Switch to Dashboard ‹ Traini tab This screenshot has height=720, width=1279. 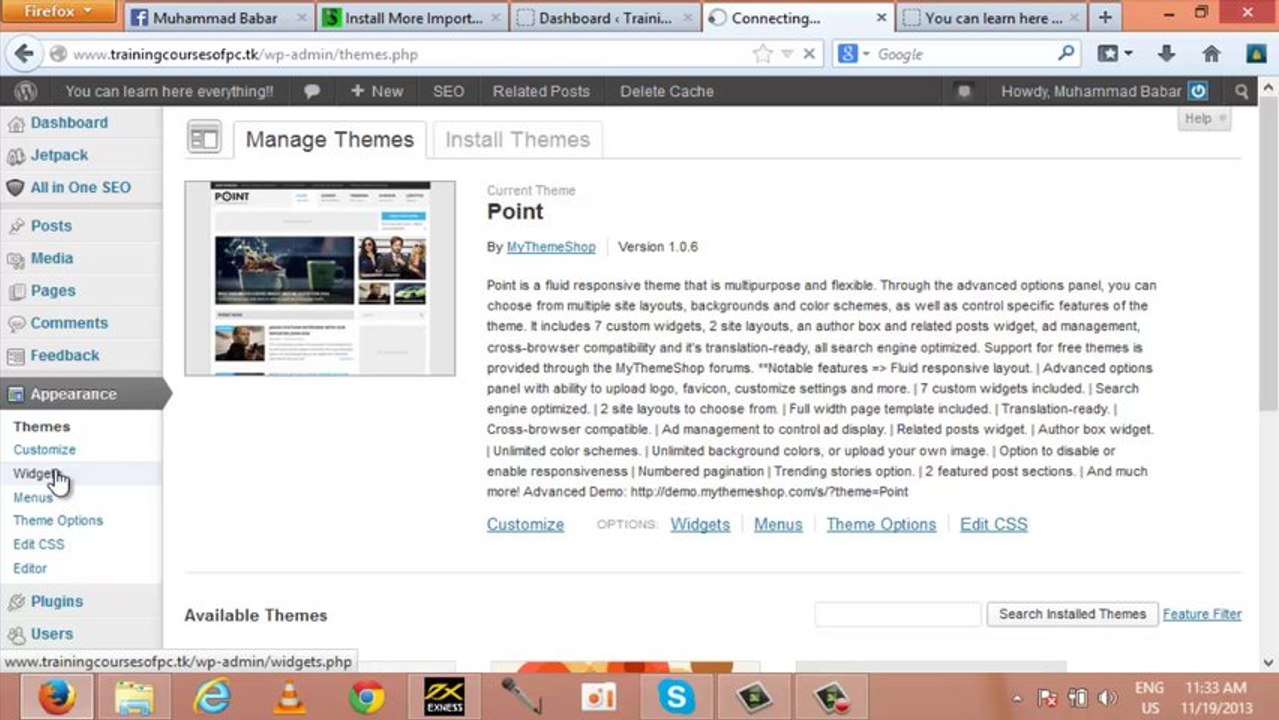pos(604,18)
